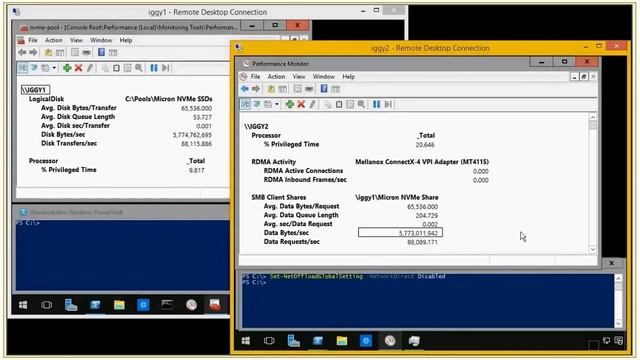Viewport: 640px width, 360px height.
Task: Open File menu in iggy1 console window
Action: point(33,40)
